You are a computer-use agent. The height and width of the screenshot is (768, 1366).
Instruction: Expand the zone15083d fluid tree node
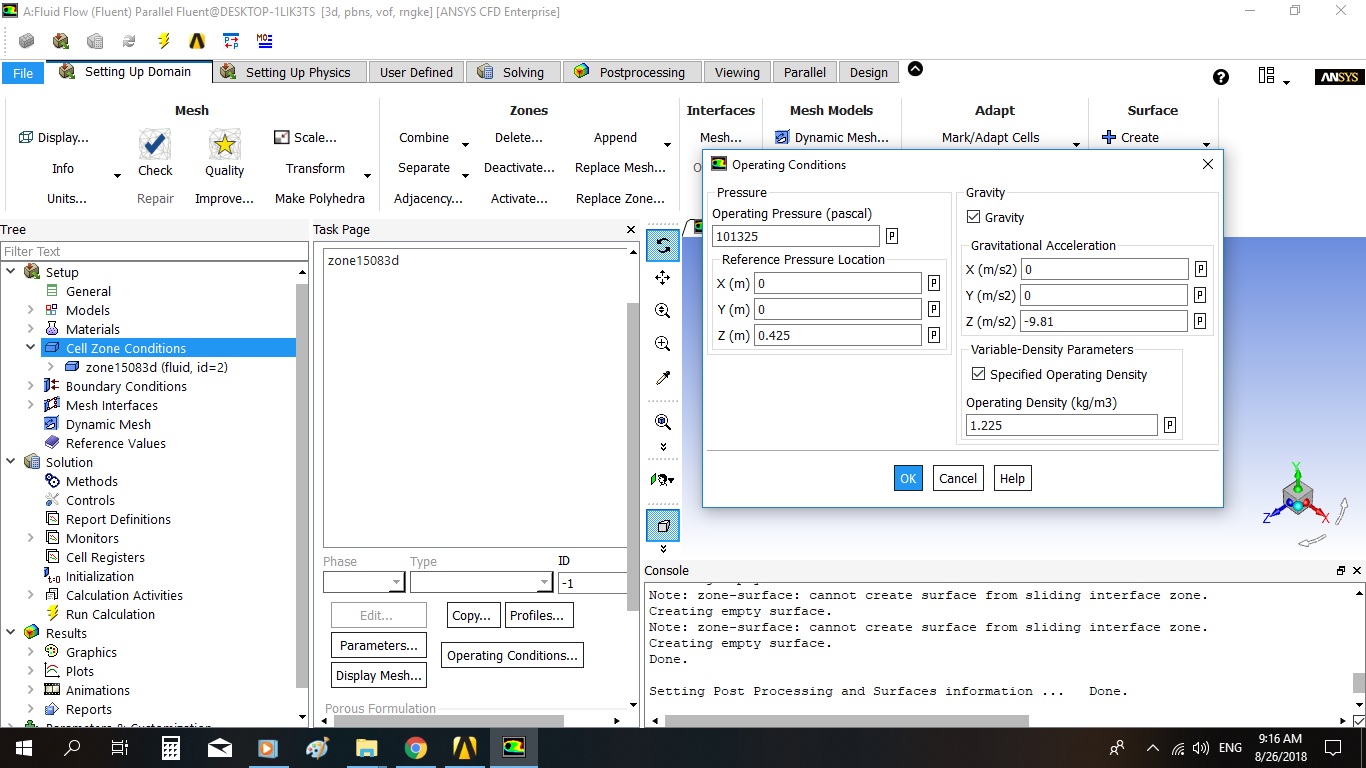[x=50, y=367]
